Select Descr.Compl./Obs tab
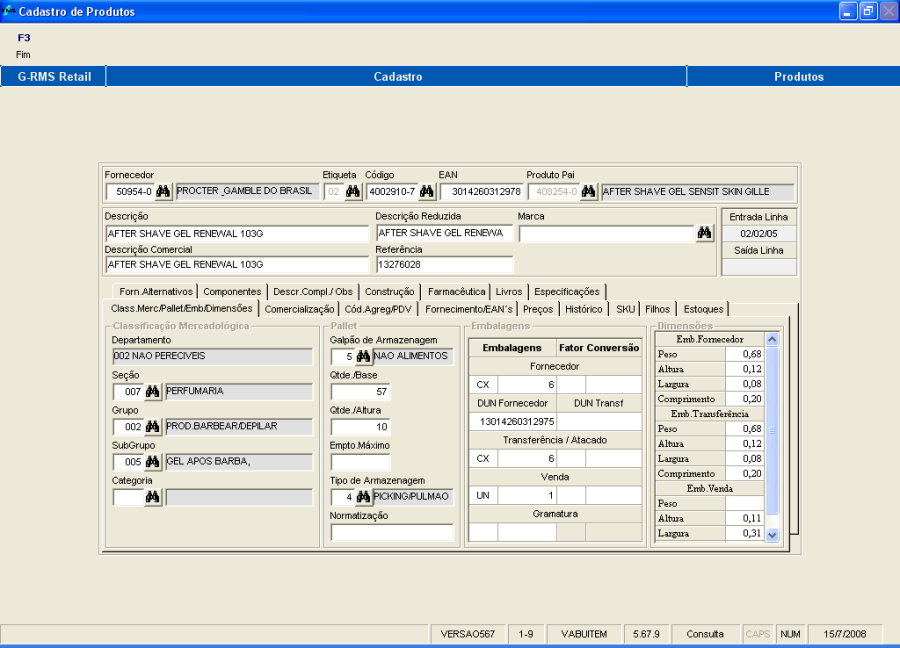Image resolution: width=900 pixels, height=648 pixels. pos(313,292)
